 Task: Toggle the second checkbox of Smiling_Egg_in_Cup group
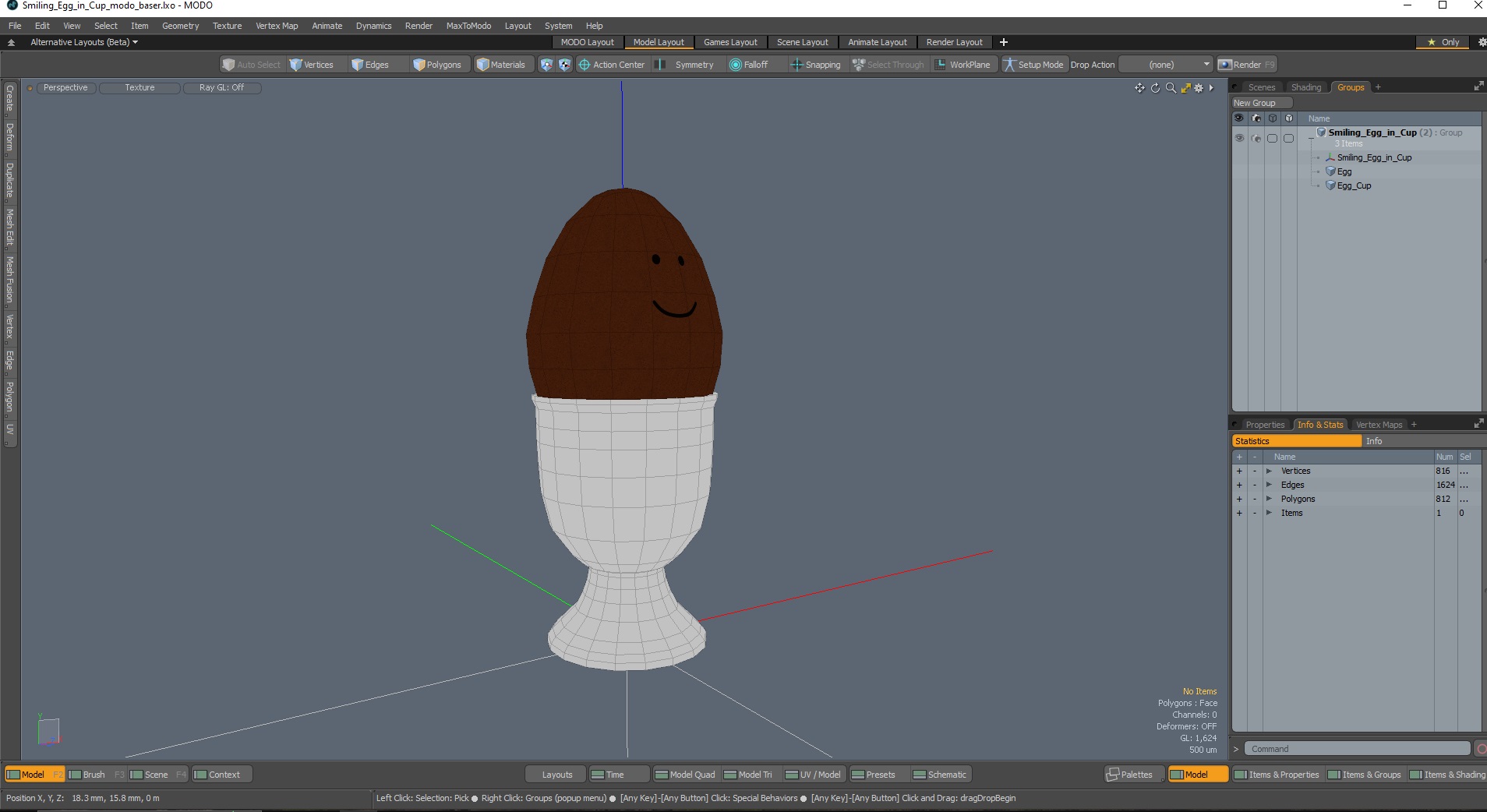1288,138
